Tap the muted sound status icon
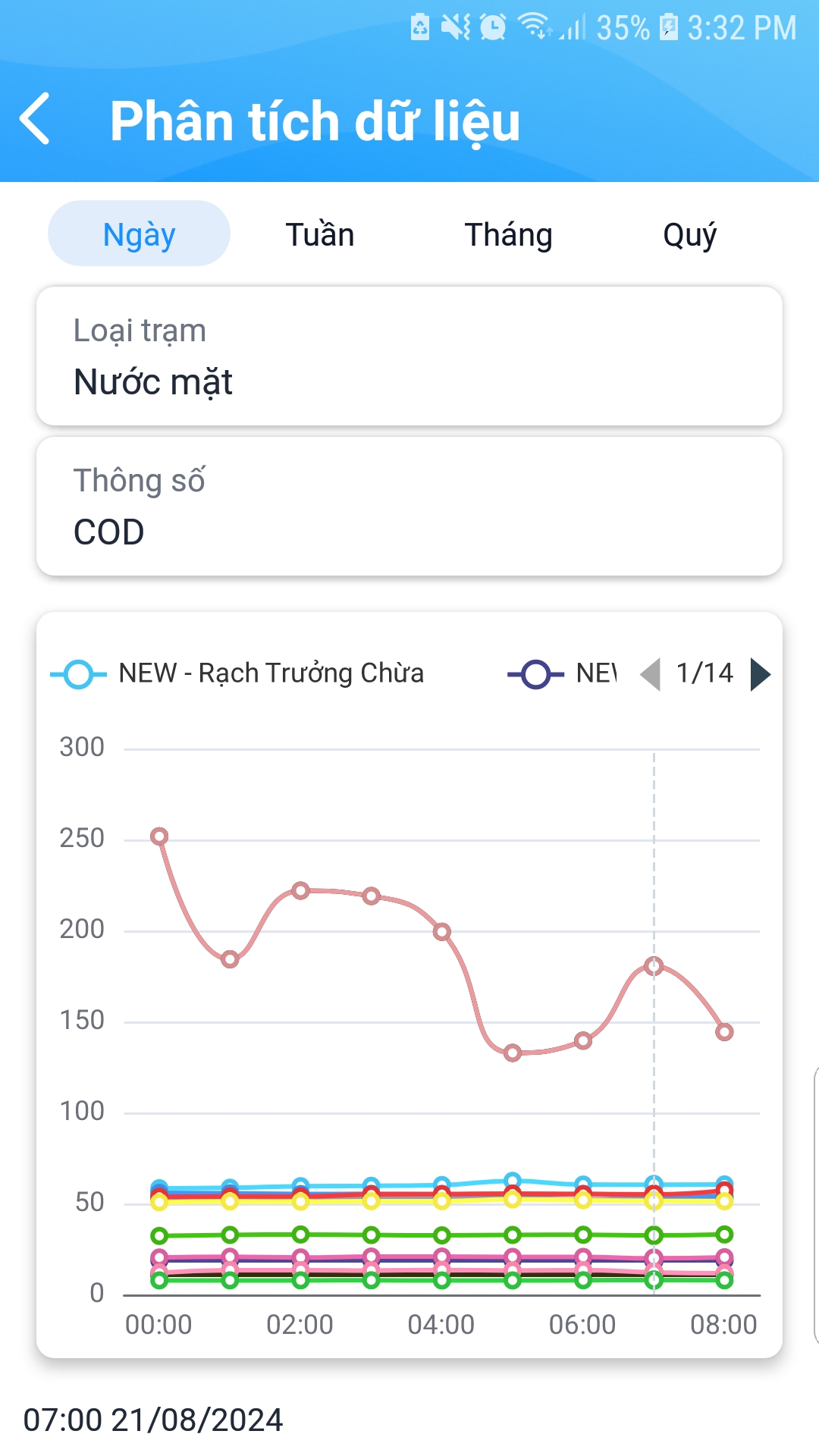The width and height of the screenshot is (819, 1456). (x=456, y=28)
